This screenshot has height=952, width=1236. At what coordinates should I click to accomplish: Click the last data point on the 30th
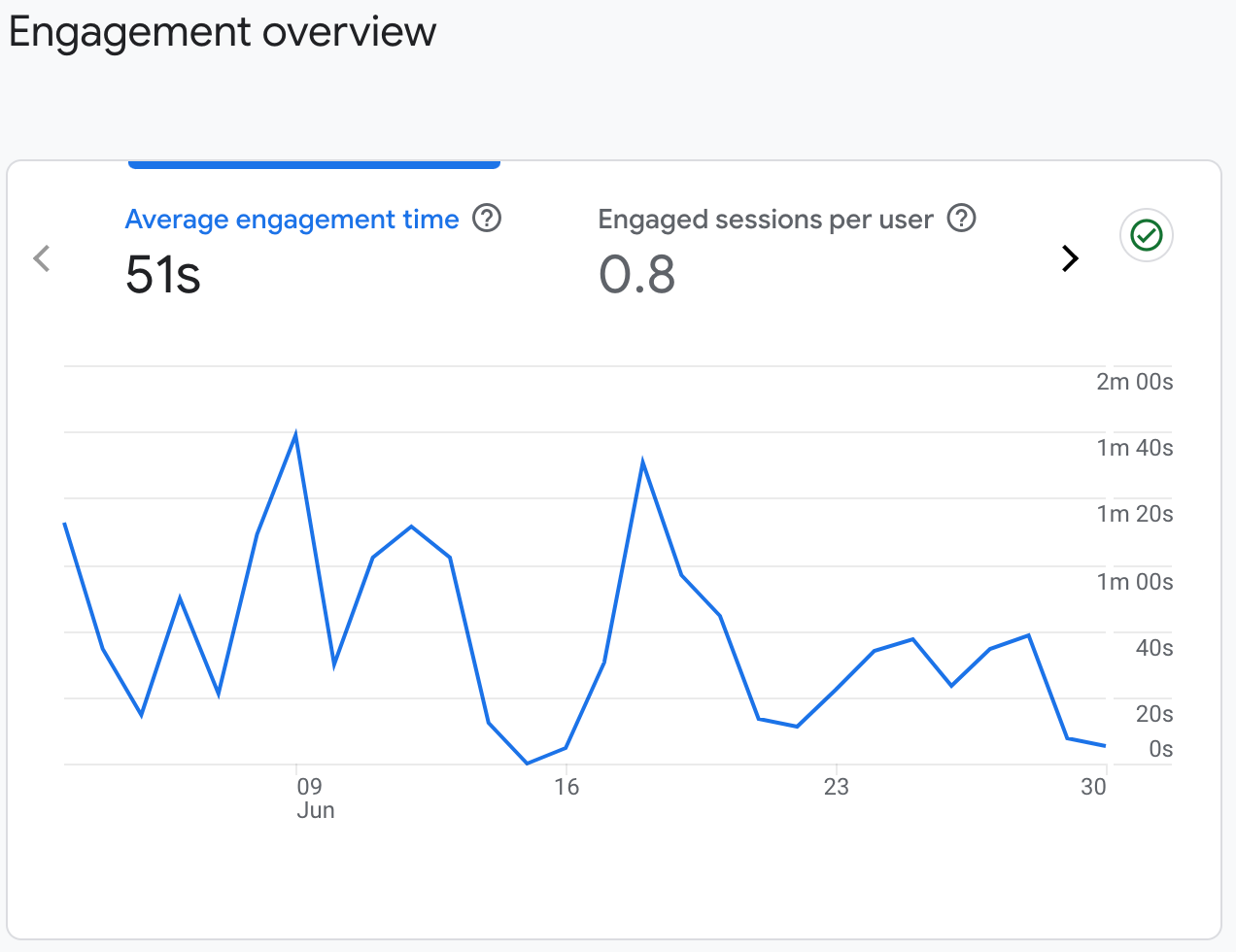tap(1105, 746)
